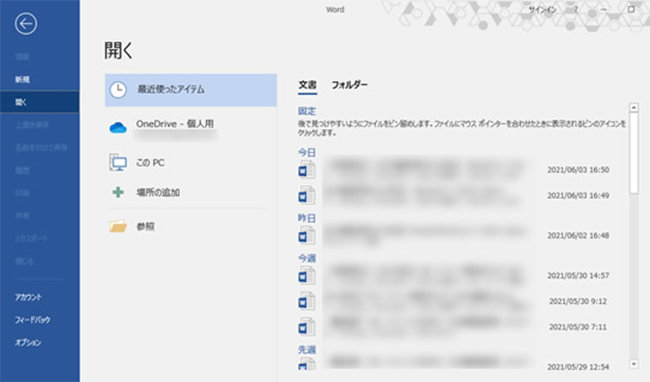Click the この PC computer icon
Image resolution: width=650 pixels, height=382 pixels.
point(118,162)
